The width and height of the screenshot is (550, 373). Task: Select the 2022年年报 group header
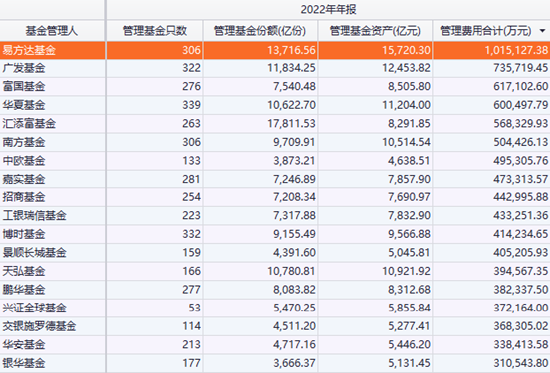(x=328, y=9)
